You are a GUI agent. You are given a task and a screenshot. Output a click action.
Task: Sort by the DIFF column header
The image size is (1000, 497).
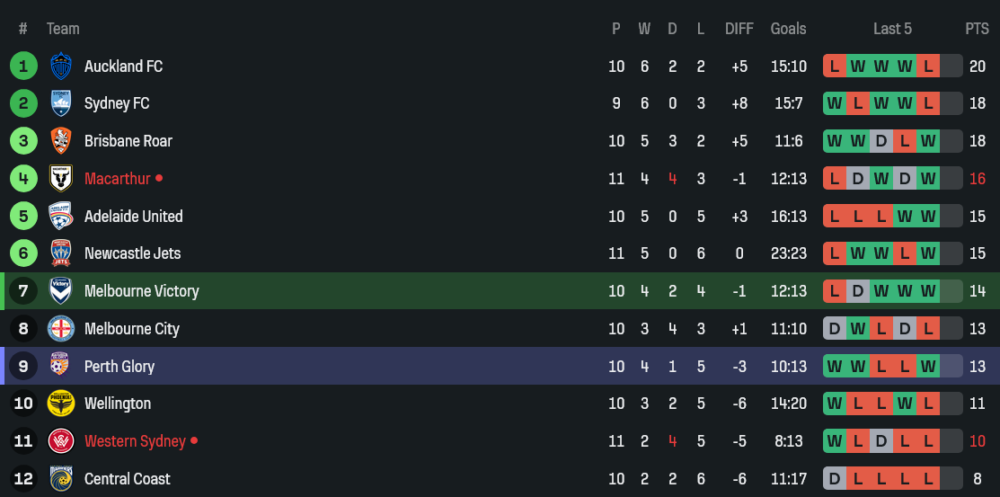tap(739, 29)
